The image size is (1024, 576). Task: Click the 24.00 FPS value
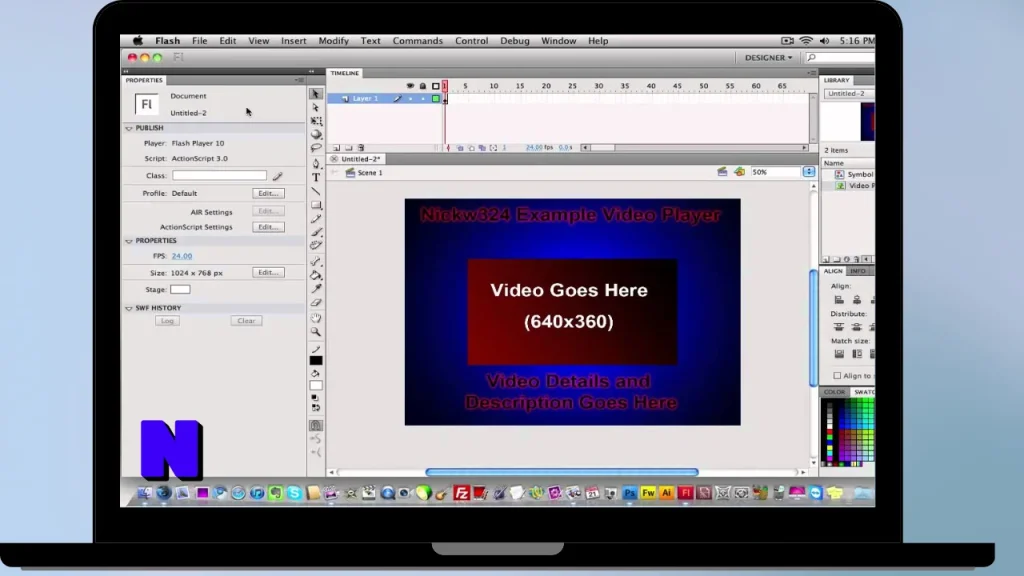tap(182, 256)
